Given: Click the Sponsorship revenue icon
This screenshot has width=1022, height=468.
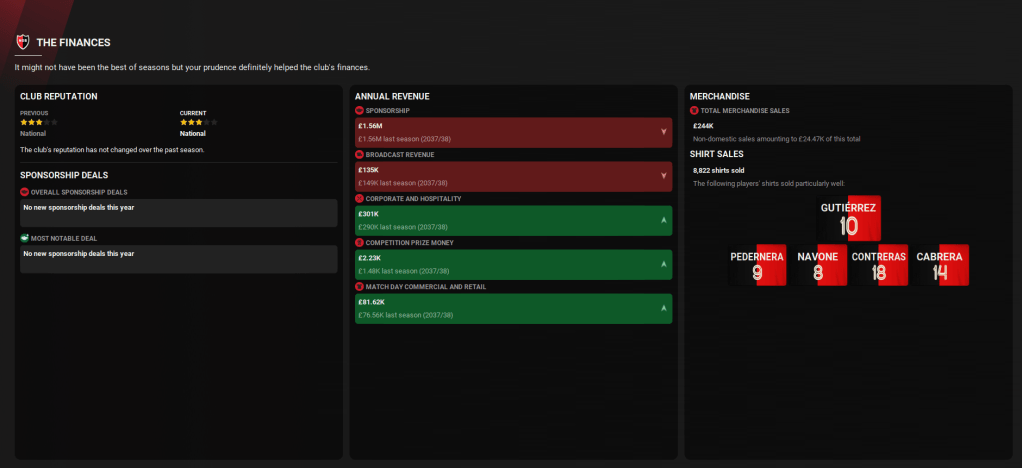Looking at the screenshot, I should (x=359, y=110).
